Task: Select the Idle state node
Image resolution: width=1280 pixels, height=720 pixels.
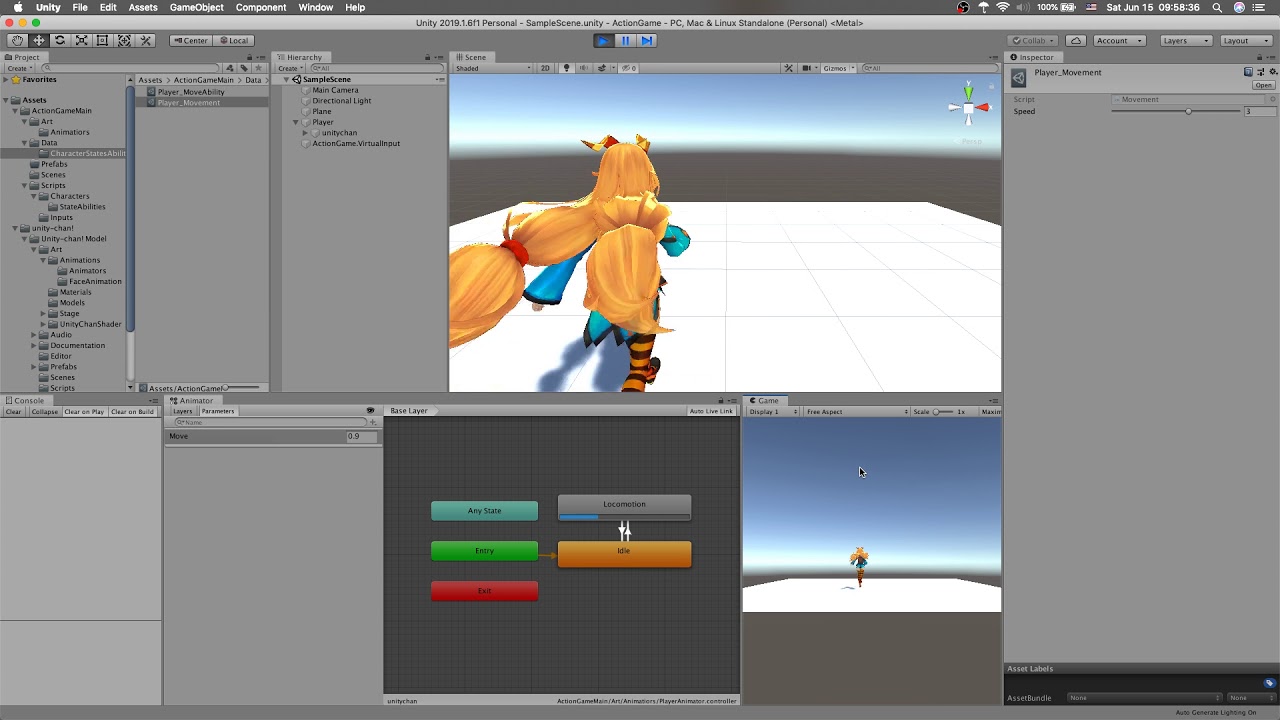Action: point(624,553)
